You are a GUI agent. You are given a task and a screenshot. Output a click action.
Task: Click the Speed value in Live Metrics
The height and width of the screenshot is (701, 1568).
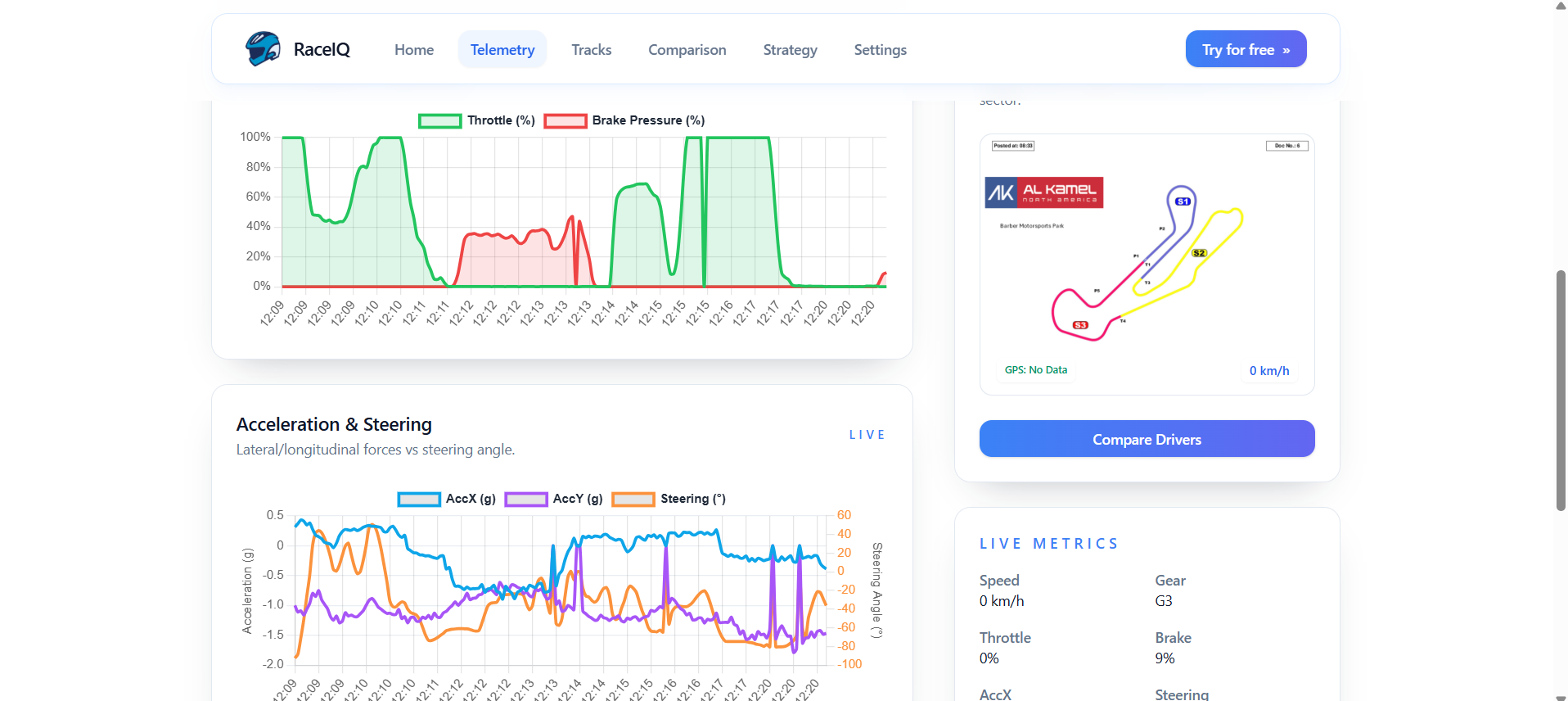pos(1002,601)
